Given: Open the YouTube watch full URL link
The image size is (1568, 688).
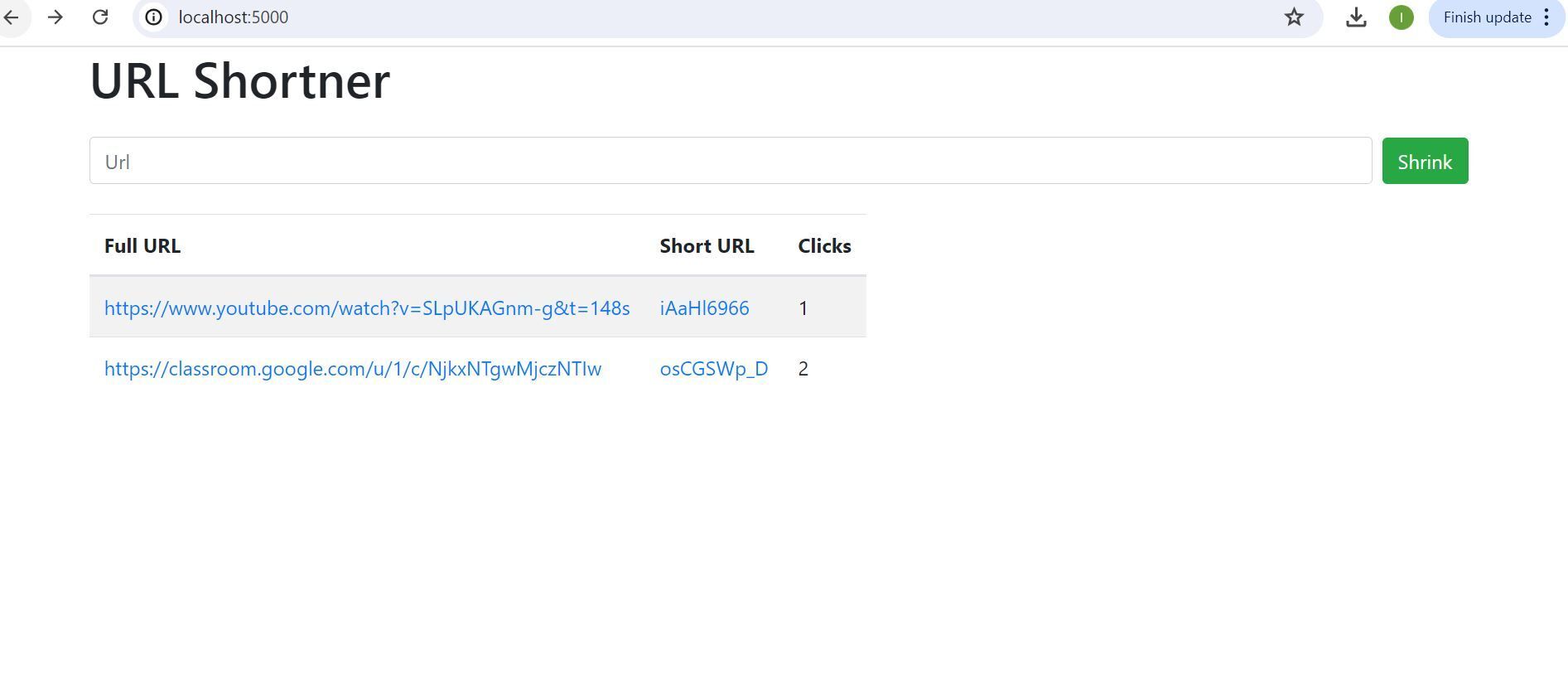Looking at the screenshot, I should [367, 308].
